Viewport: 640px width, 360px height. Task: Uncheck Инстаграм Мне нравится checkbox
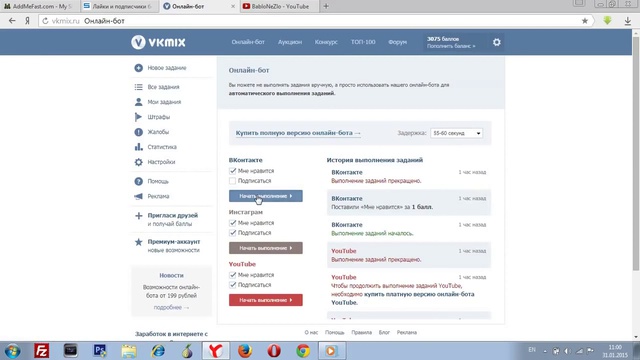click(233, 223)
